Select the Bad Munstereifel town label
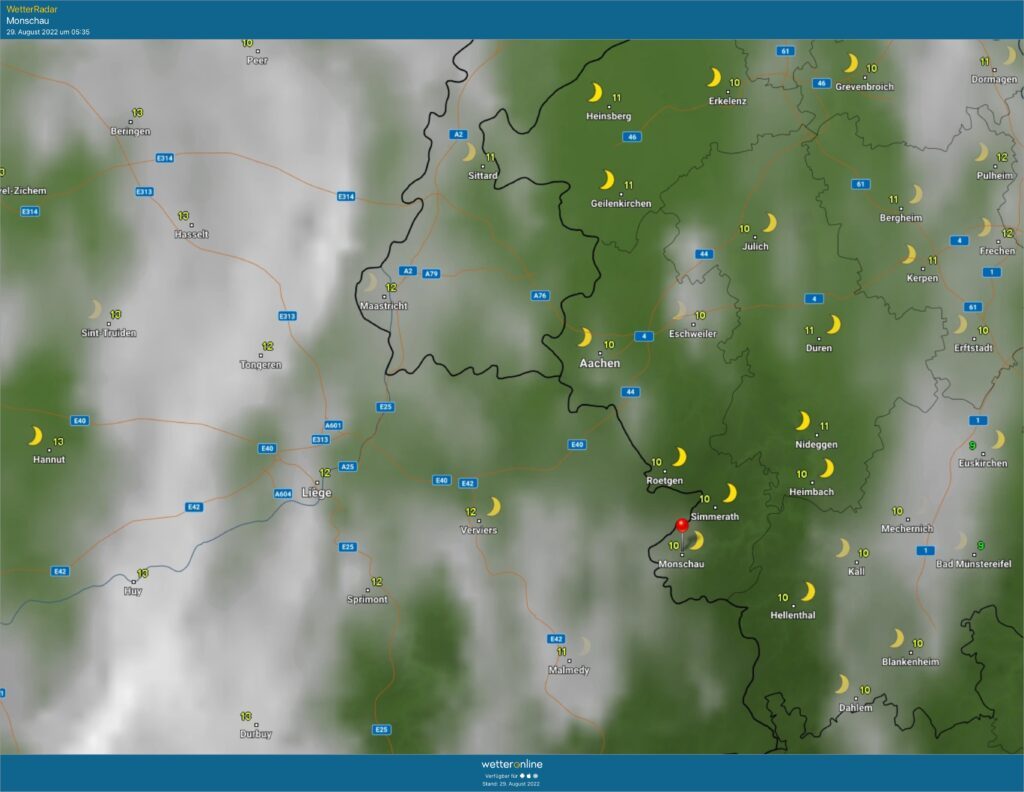1024x792 pixels. (974, 563)
